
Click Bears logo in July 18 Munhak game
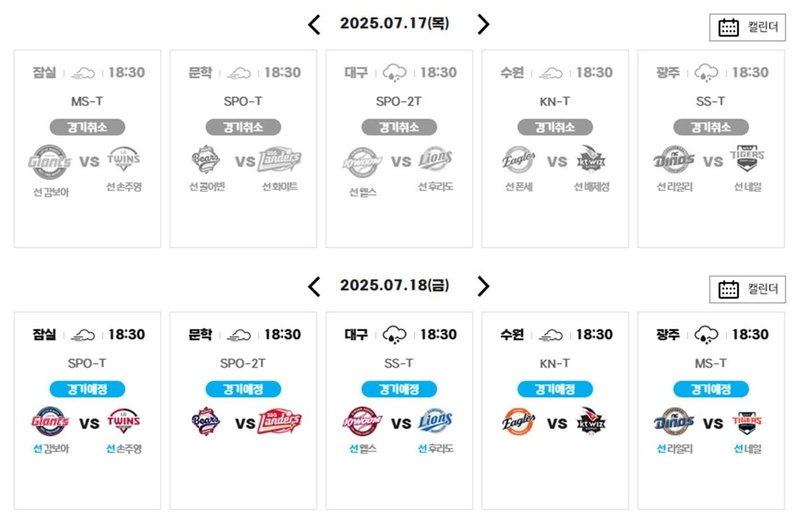click(x=206, y=421)
